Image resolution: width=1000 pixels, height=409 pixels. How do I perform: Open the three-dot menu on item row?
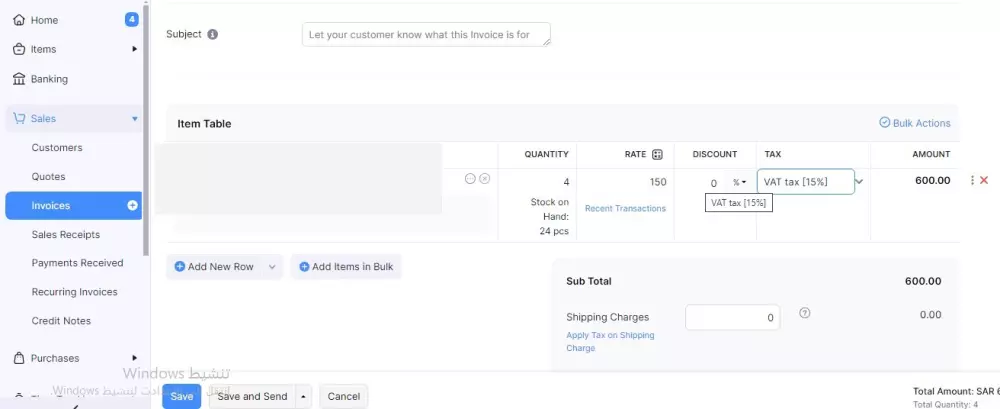point(972,181)
